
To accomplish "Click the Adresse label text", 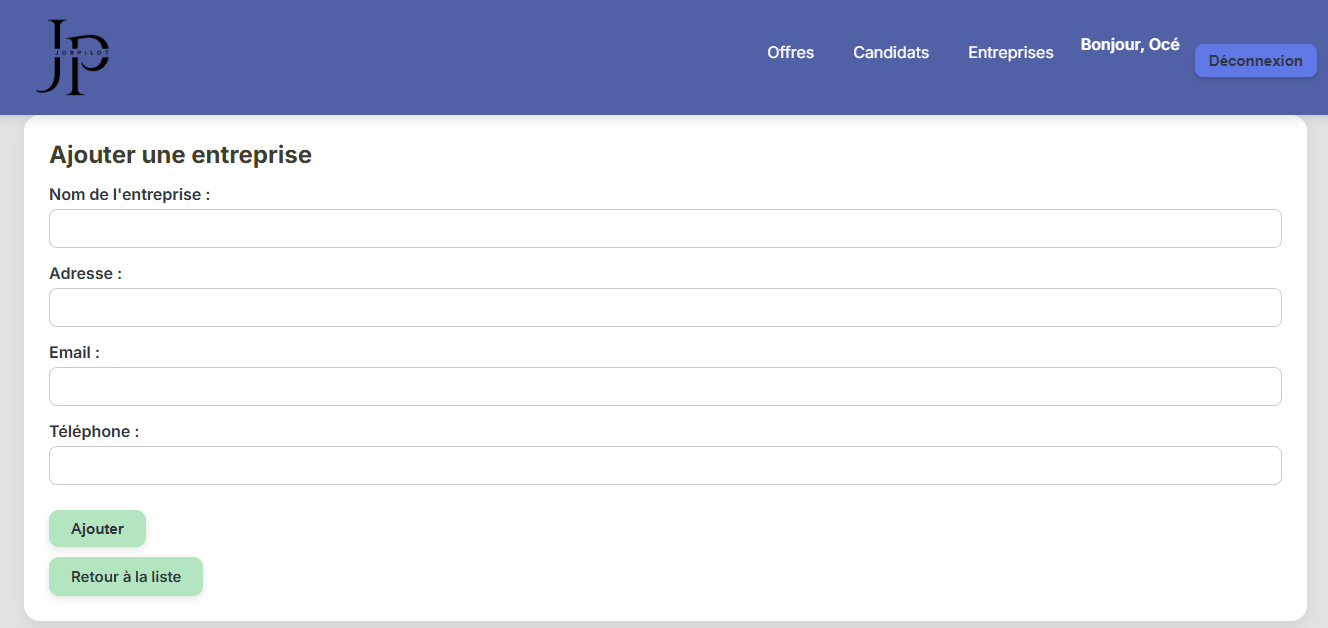I will (x=85, y=274).
